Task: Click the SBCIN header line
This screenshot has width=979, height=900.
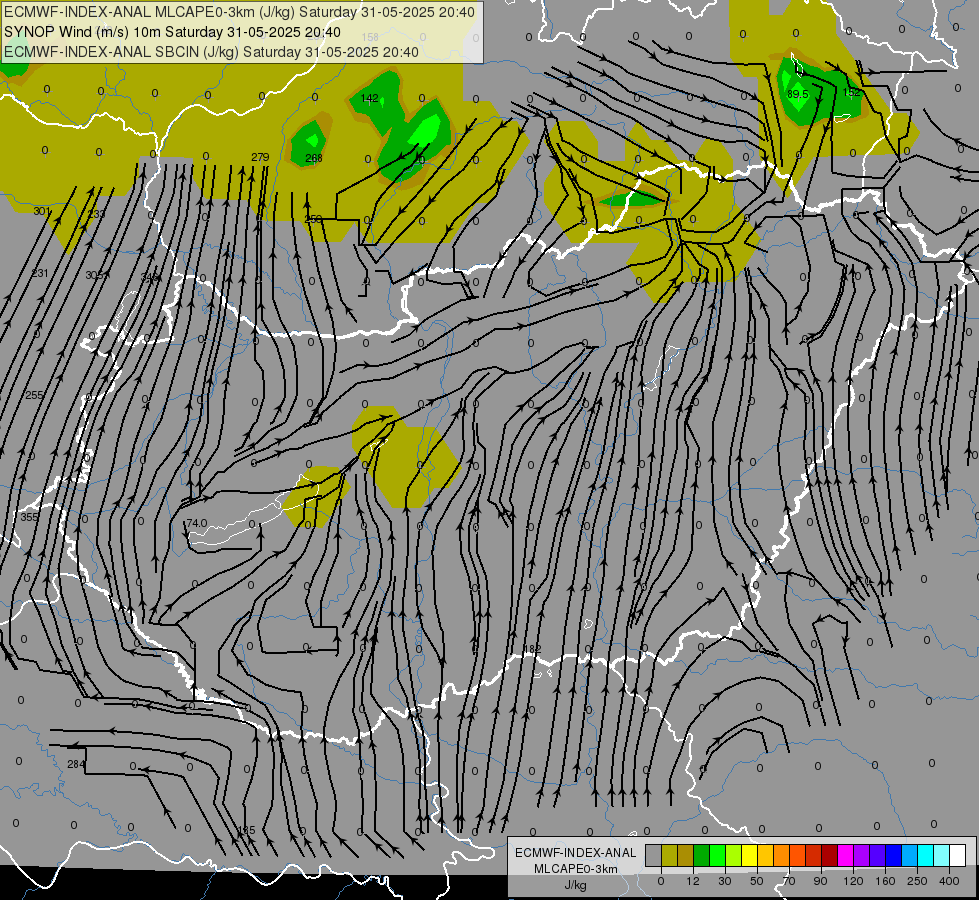Action: point(211,52)
